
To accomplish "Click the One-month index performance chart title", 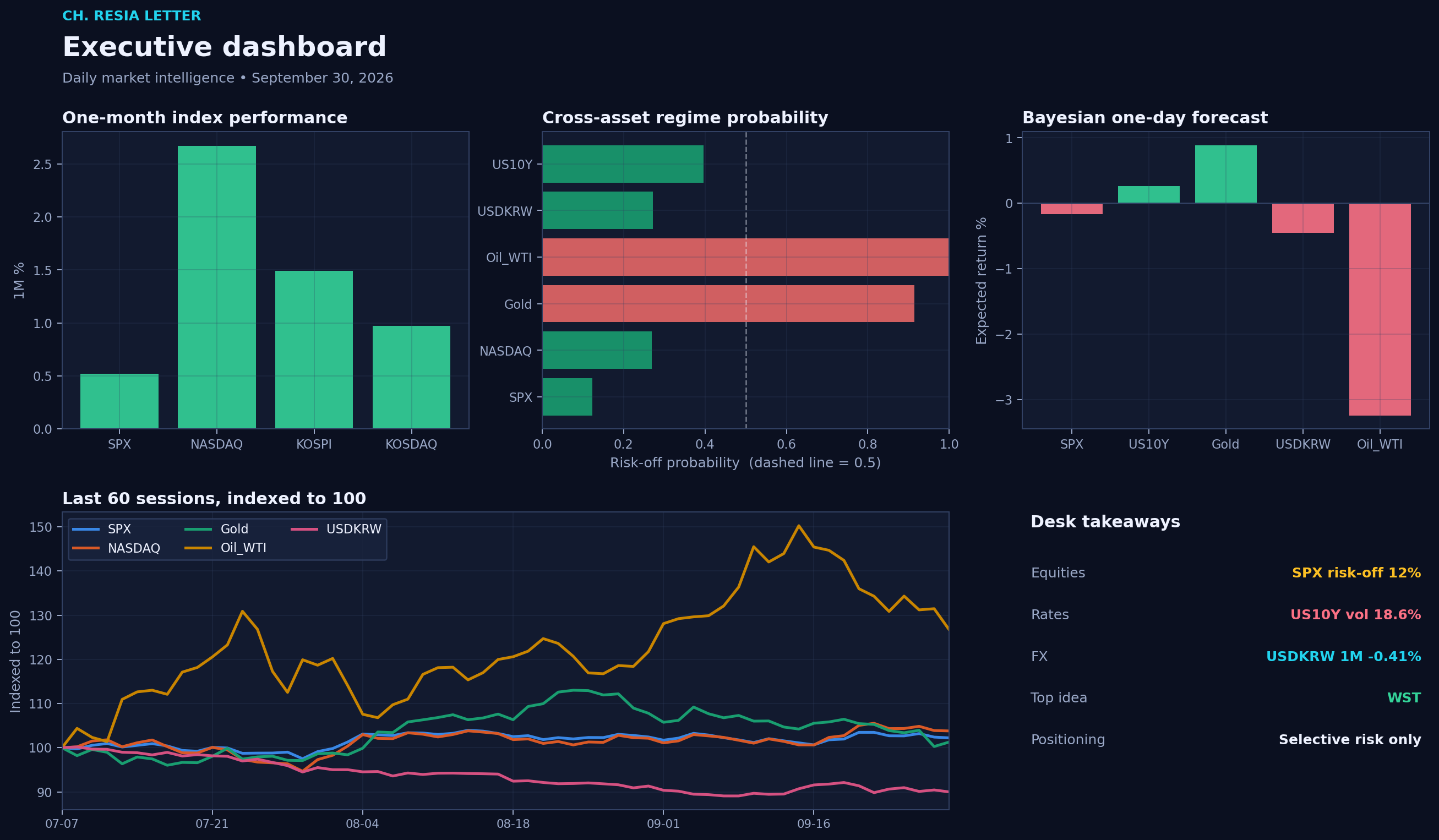I will pyautogui.click(x=204, y=118).
